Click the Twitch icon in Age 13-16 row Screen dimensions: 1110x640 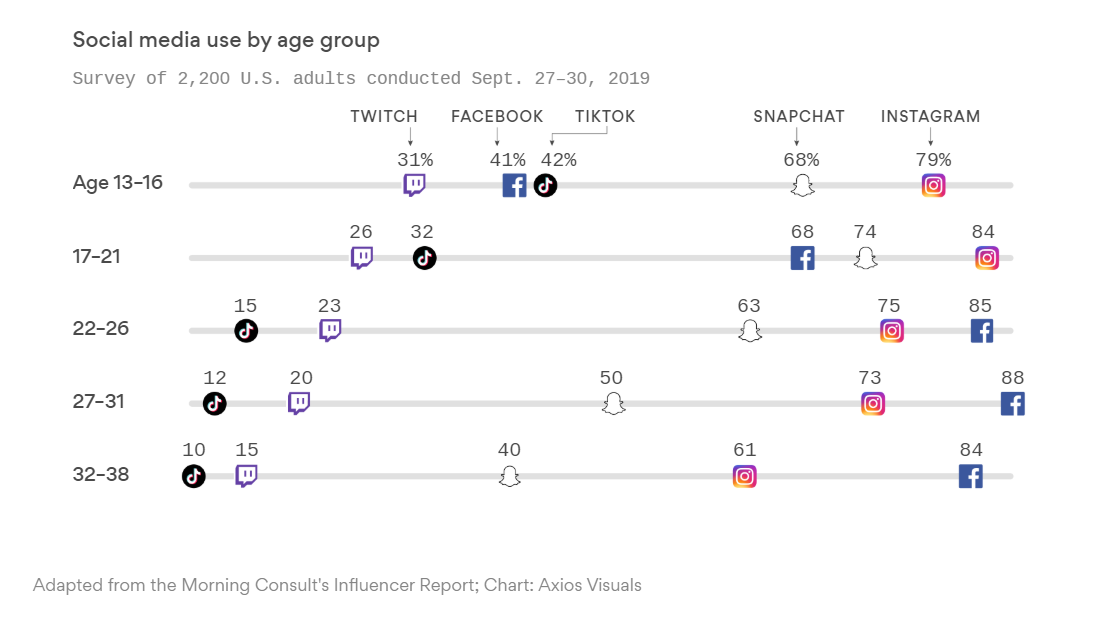tap(414, 185)
